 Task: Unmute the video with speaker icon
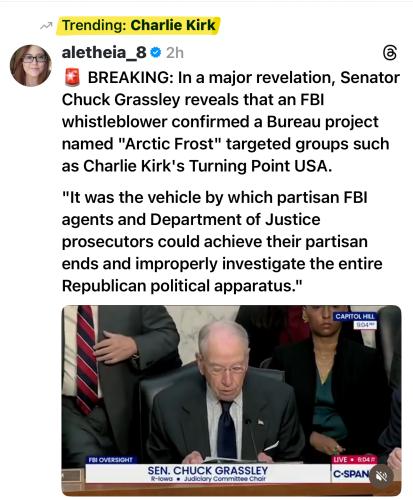[x=381, y=476]
